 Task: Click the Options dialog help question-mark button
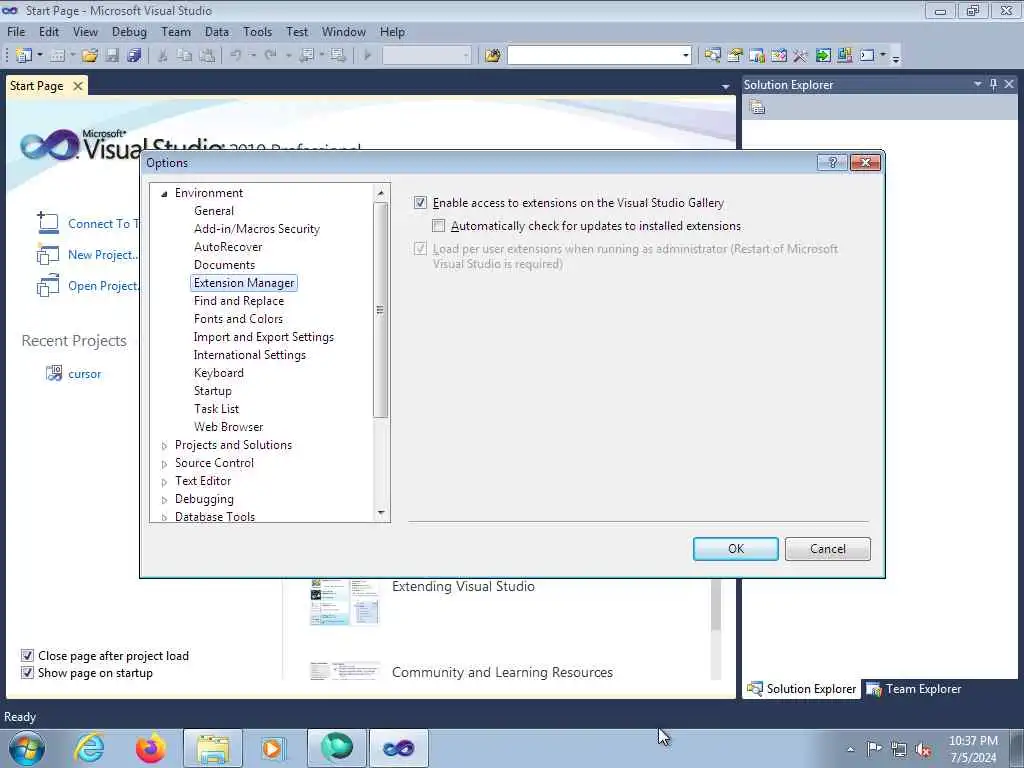[833, 163]
